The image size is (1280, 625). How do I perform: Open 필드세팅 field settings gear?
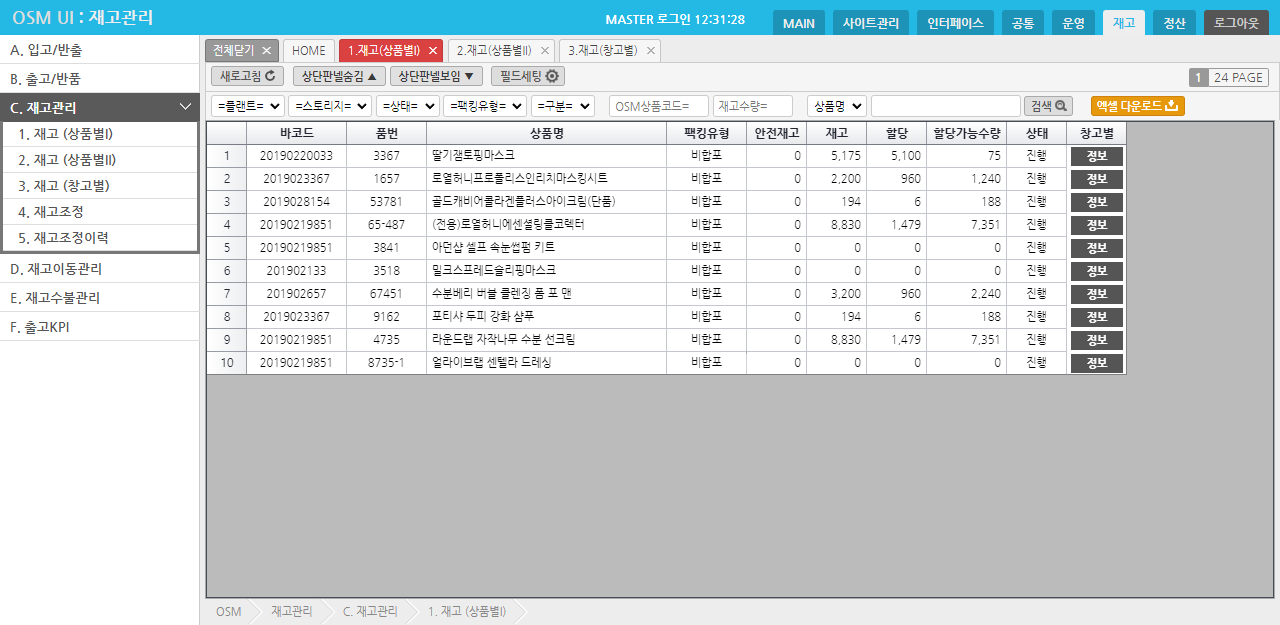[527, 76]
